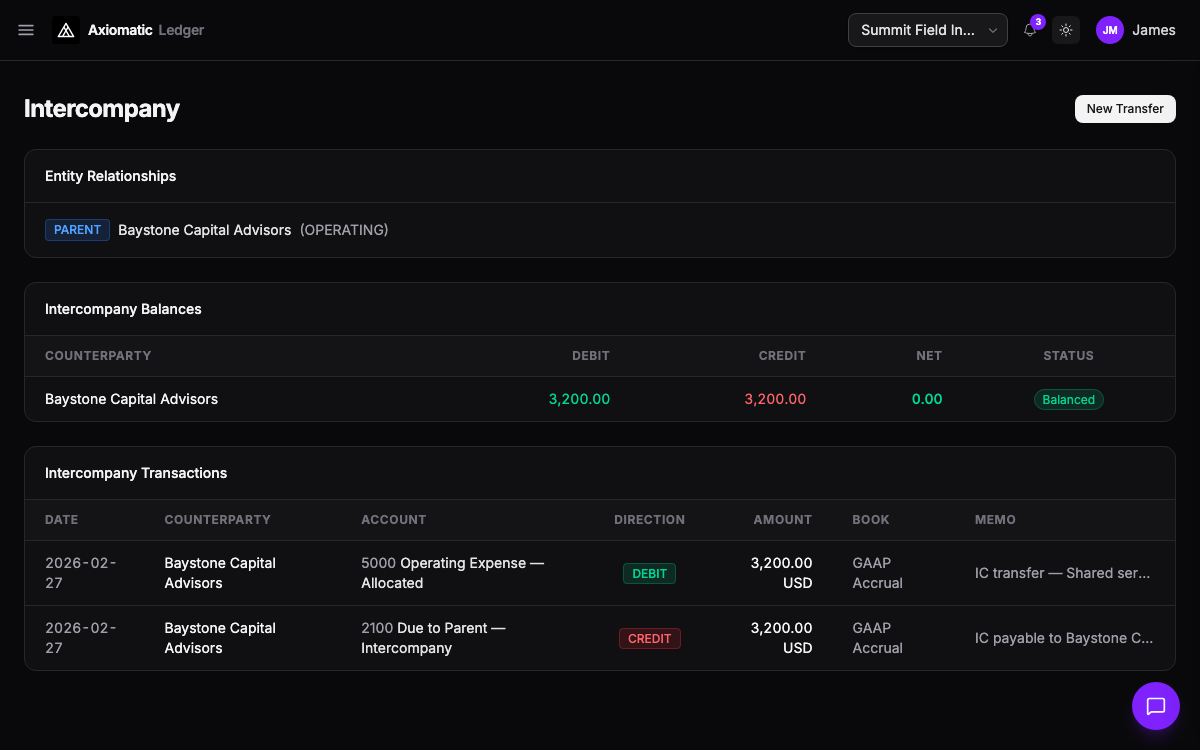Click the CREDIT direction badge
Image resolution: width=1200 pixels, height=750 pixels.
[x=649, y=638]
